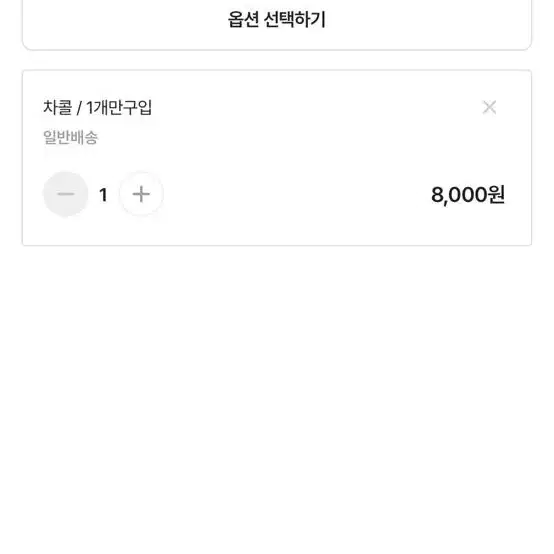Open the 옵션 선택하기 option selector

pos(277,25)
